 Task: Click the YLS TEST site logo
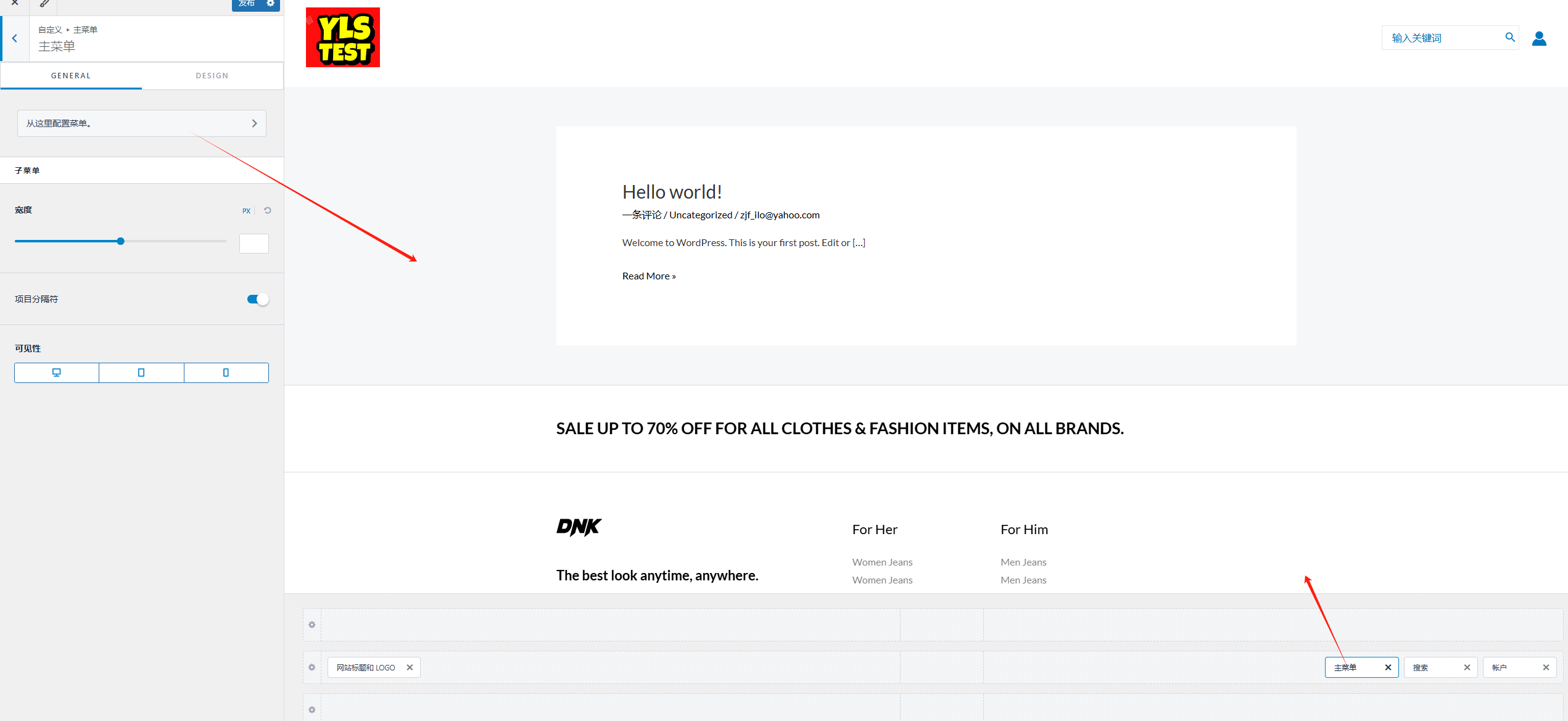pos(343,38)
